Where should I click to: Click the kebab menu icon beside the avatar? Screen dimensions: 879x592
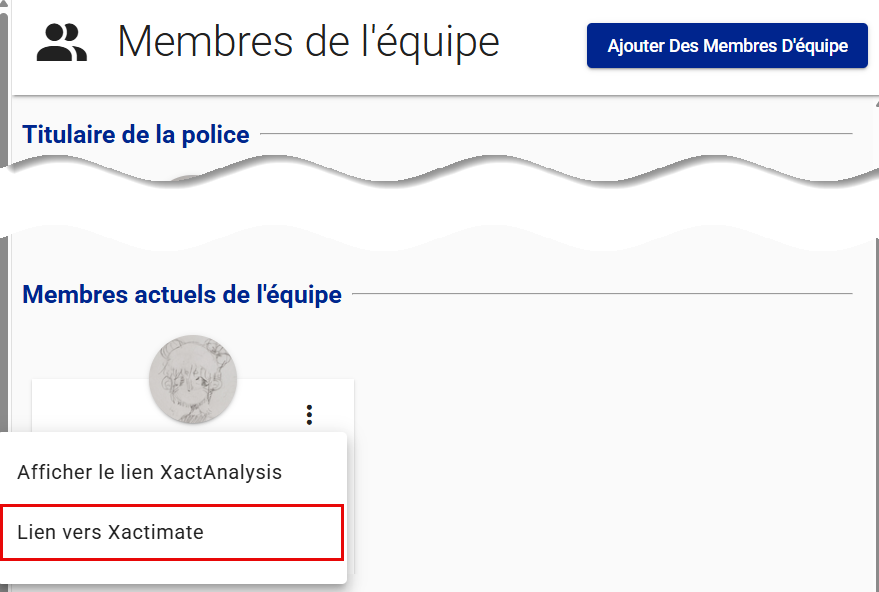tap(310, 414)
